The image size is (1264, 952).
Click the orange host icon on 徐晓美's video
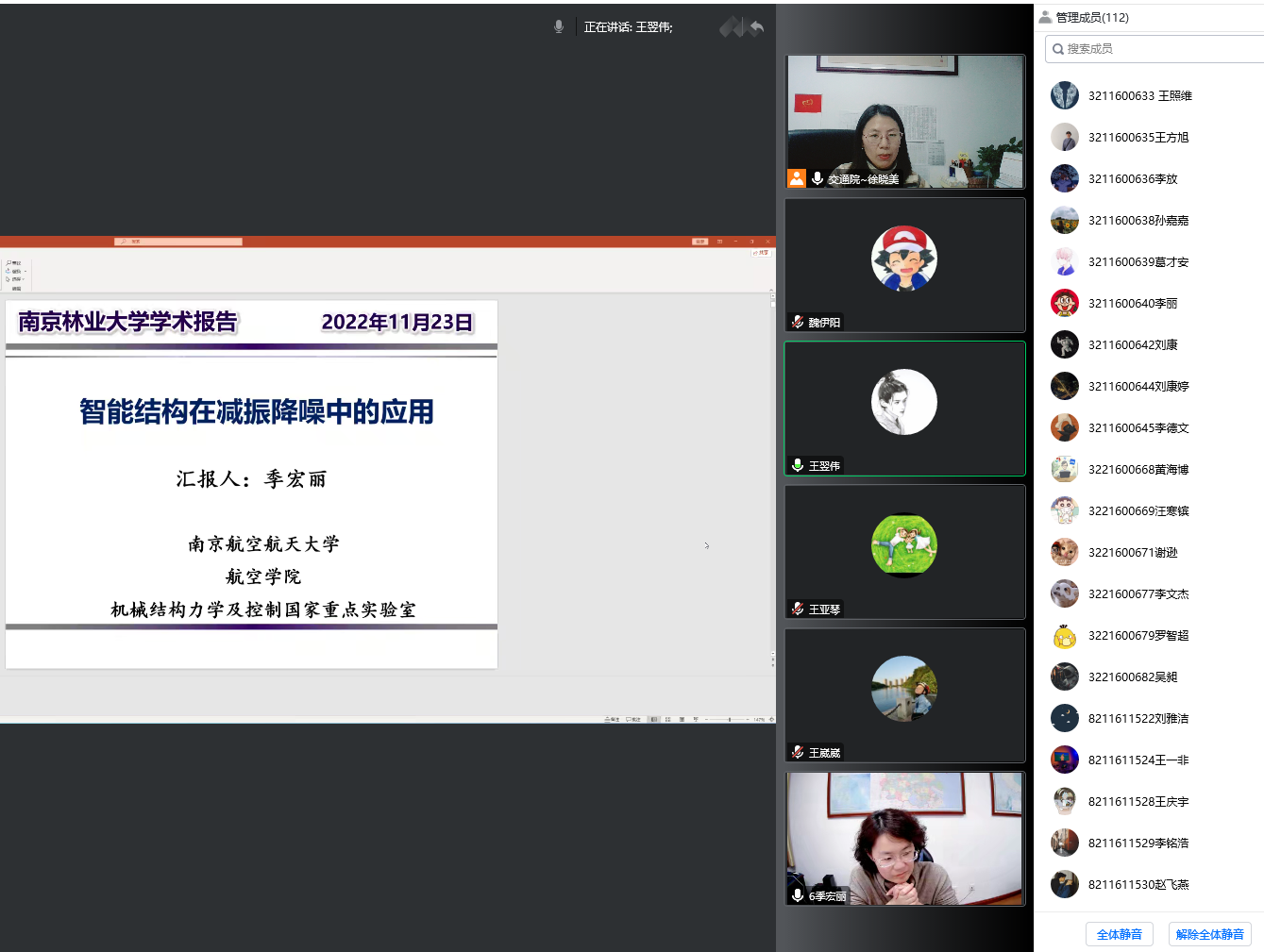coord(797,178)
